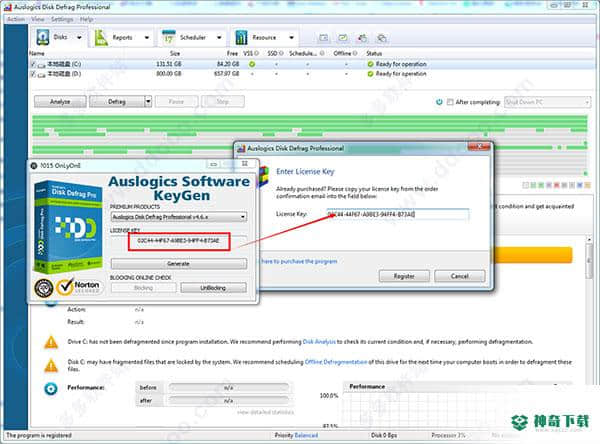Click the Disk Defrag Pro box image
This screenshot has width=600, height=444.
coord(68,227)
